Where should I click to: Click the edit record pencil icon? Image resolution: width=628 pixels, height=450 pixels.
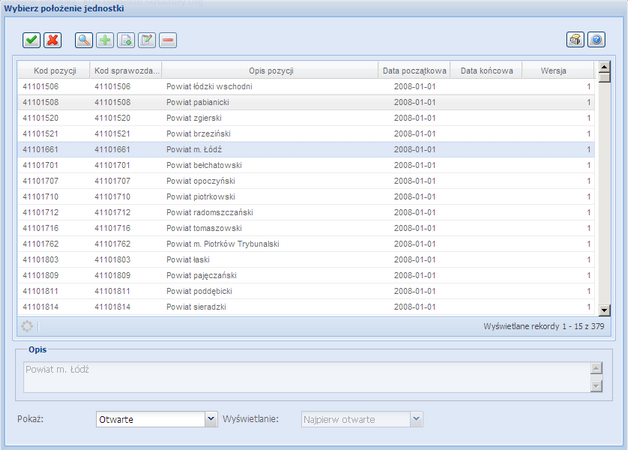point(146,40)
